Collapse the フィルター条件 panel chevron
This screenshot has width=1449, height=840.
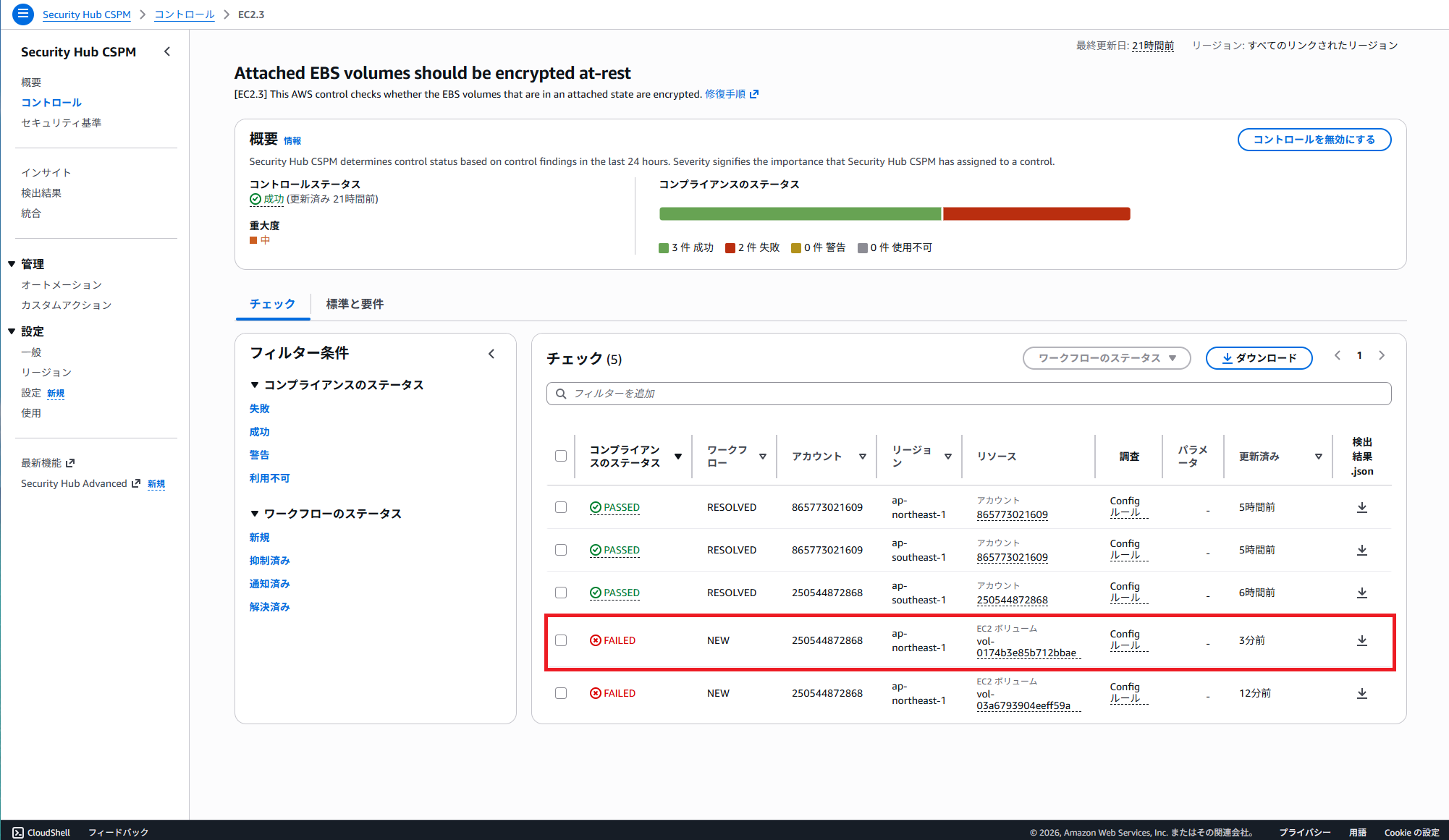click(491, 354)
